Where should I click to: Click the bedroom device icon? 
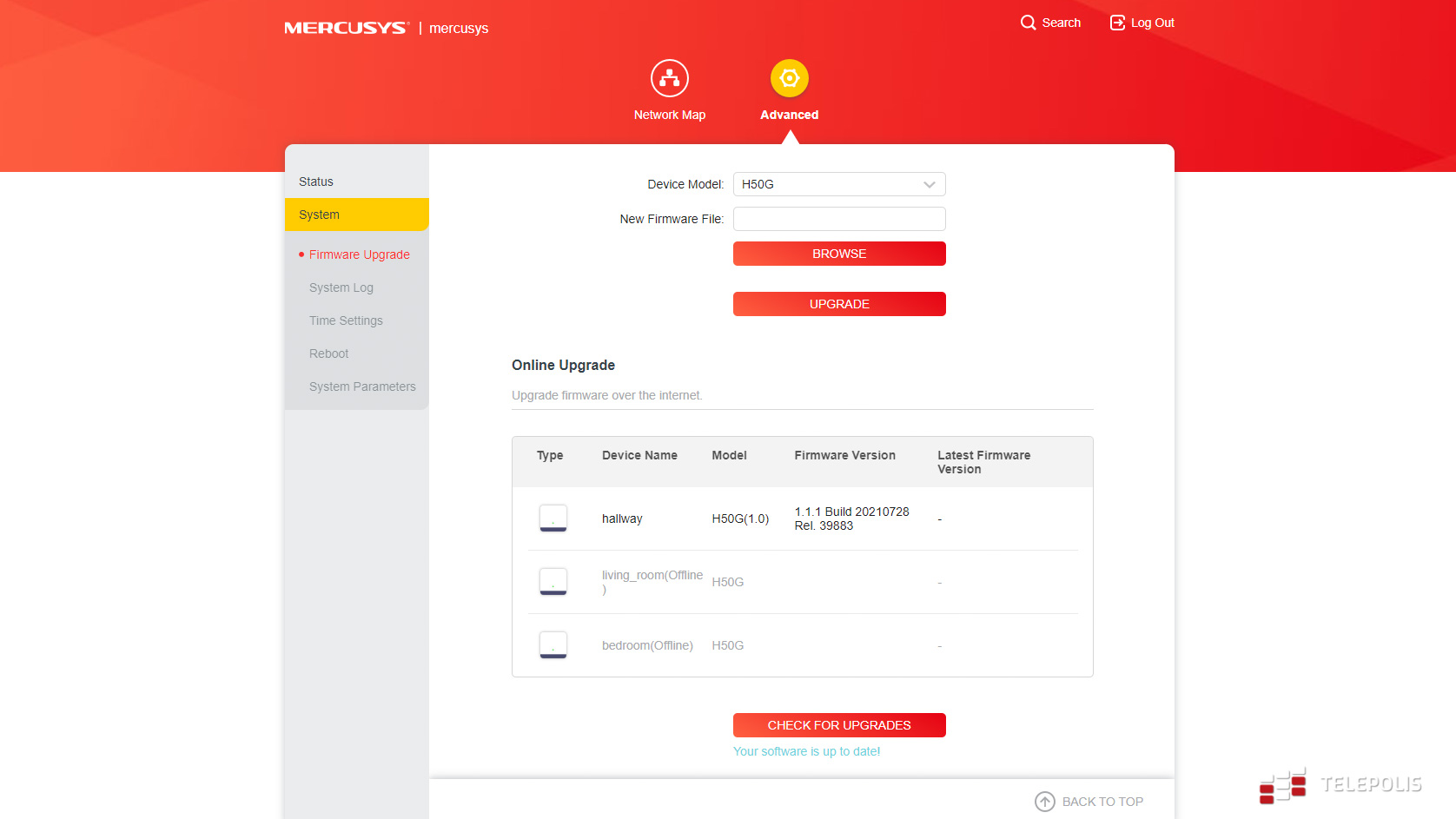click(x=553, y=645)
